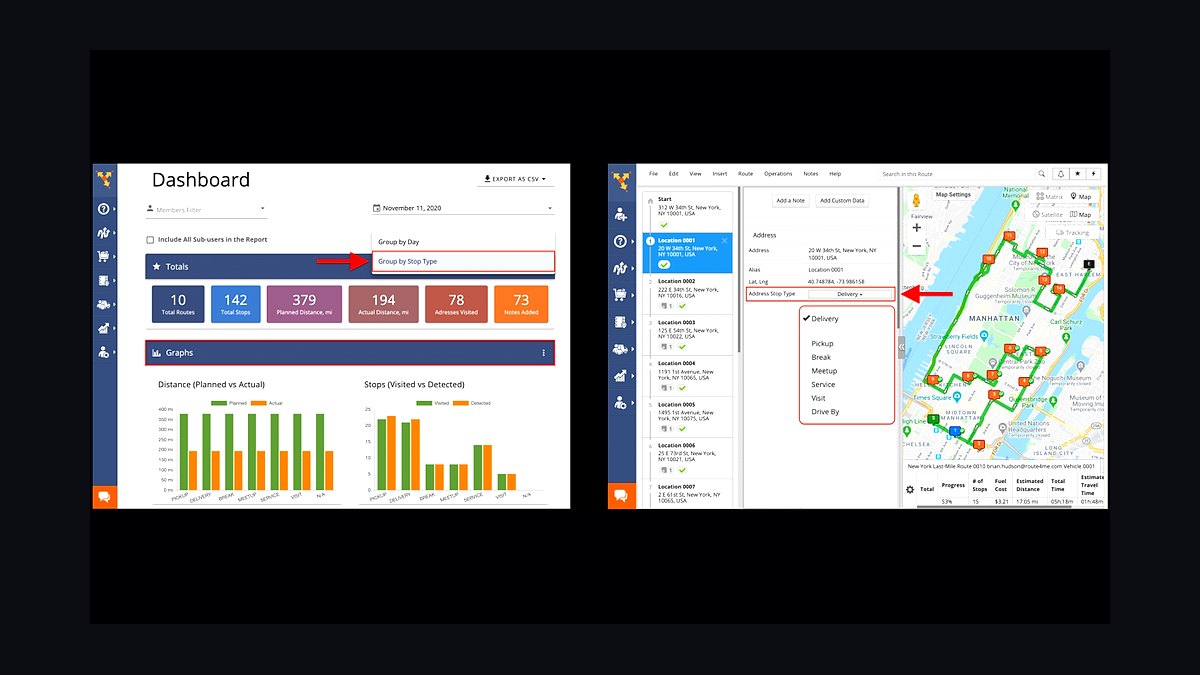The height and width of the screenshot is (675, 1200).
Task: Switch map to Satellite view
Action: [1049, 214]
